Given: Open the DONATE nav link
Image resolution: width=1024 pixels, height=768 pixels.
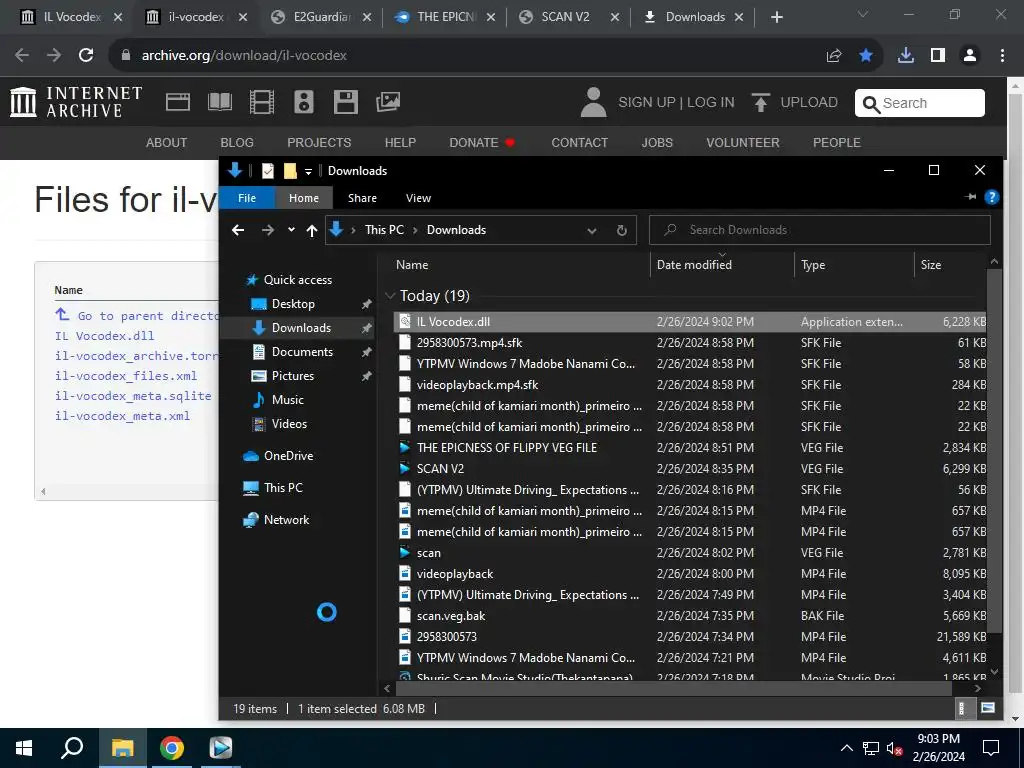Looking at the screenshot, I should pos(482,142).
